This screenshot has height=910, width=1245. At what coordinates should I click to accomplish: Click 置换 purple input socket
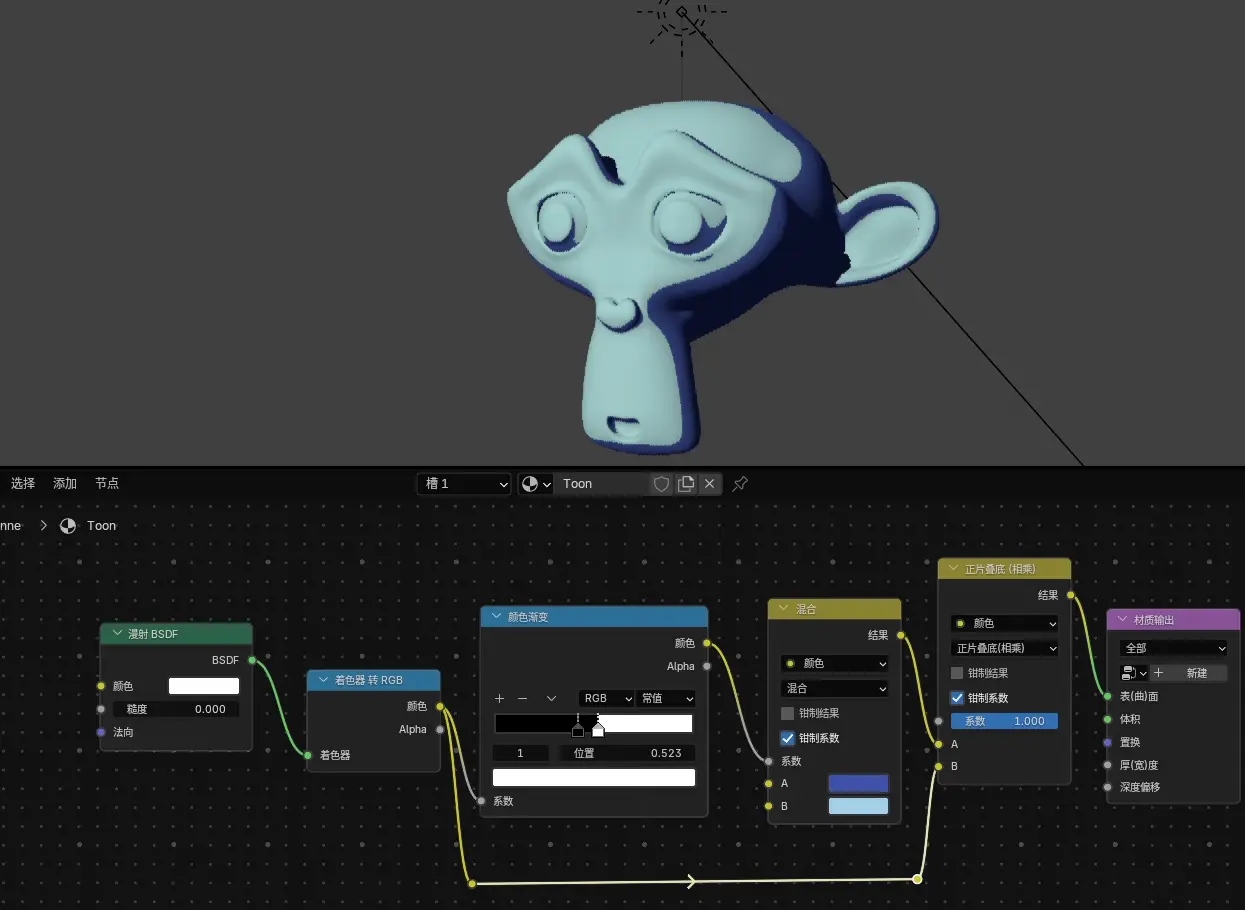click(x=1107, y=742)
